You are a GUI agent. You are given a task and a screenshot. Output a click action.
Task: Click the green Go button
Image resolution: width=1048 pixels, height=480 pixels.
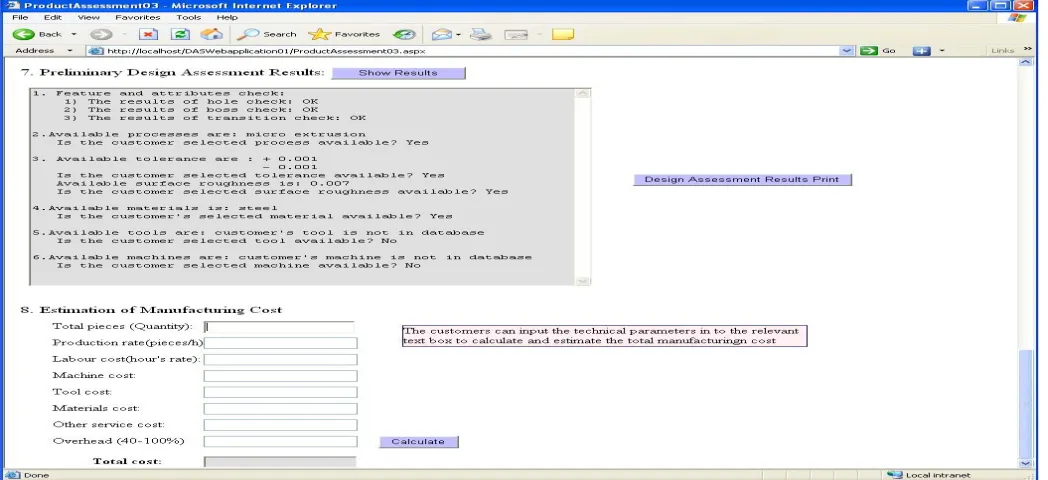[878, 51]
